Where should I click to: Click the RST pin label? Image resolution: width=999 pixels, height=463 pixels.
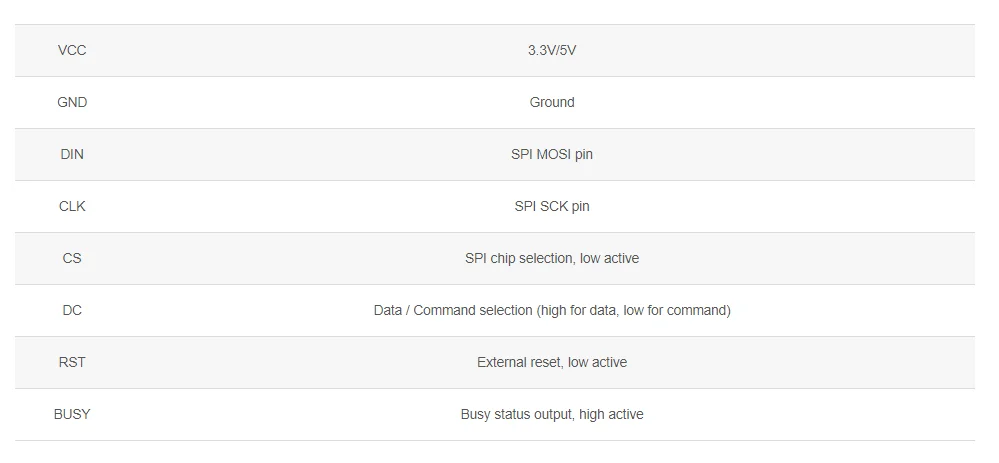click(x=72, y=362)
